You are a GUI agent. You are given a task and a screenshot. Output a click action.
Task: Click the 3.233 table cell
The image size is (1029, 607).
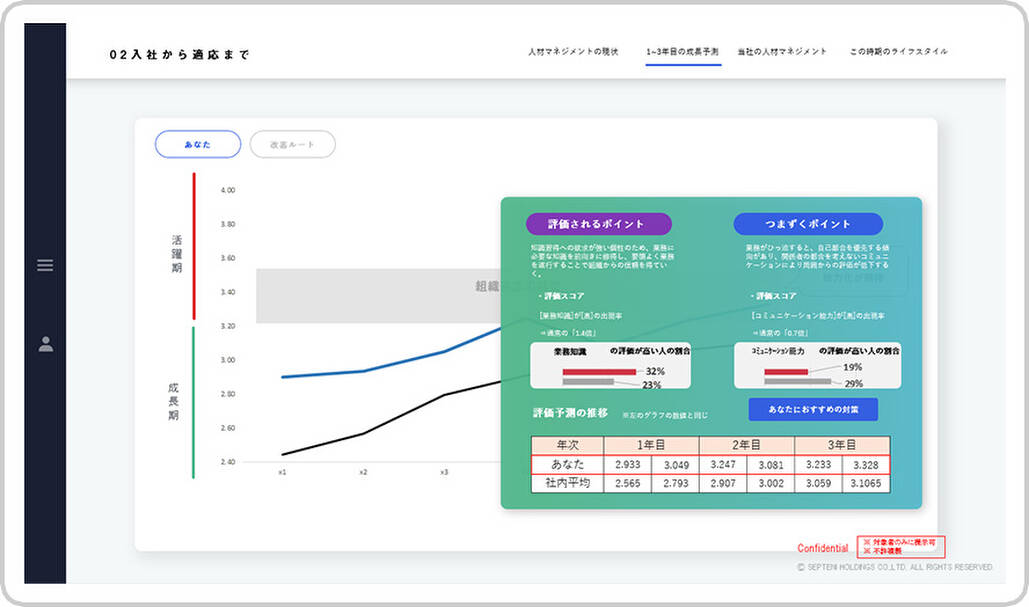[x=818, y=465]
